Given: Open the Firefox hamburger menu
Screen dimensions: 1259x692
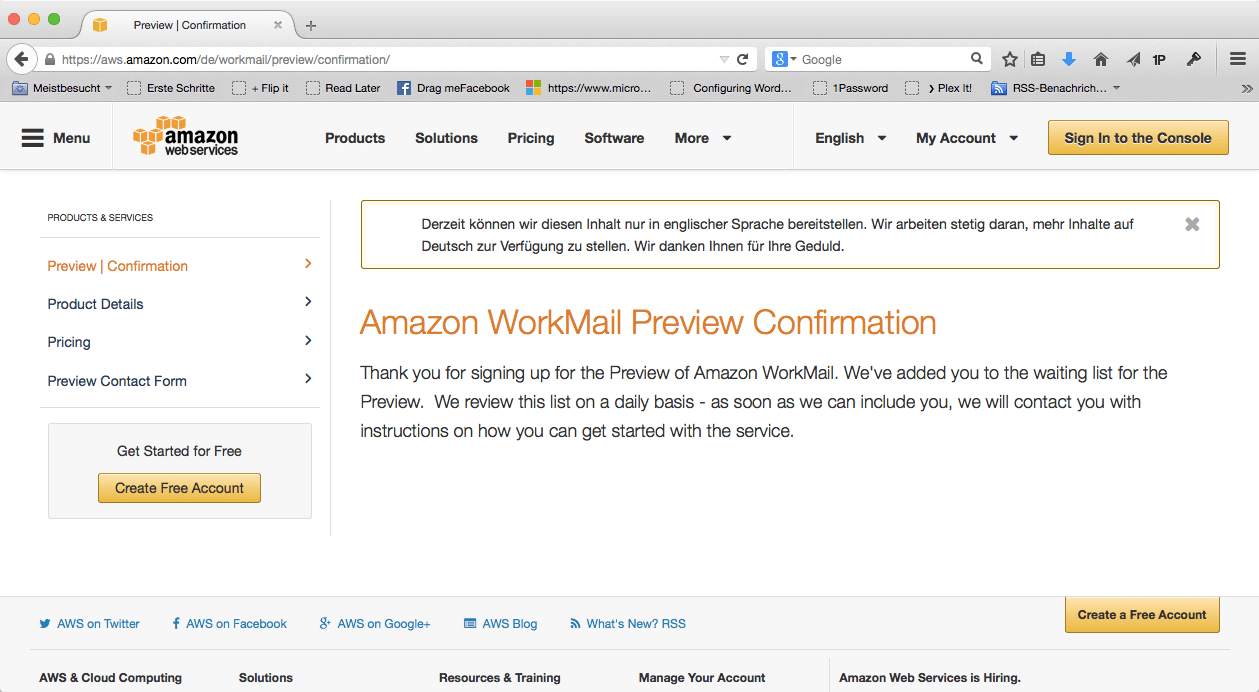Looking at the screenshot, I should tap(1238, 59).
